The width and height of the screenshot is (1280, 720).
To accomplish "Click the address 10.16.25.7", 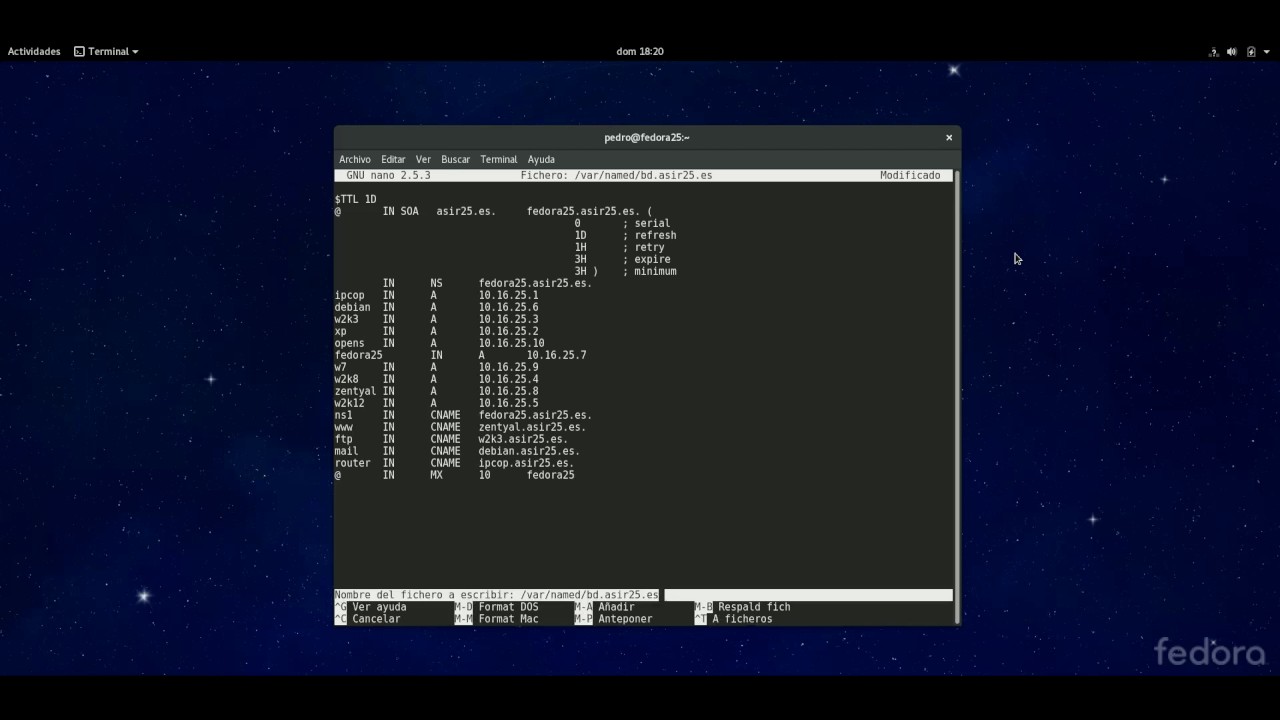I will pos(556,355).
